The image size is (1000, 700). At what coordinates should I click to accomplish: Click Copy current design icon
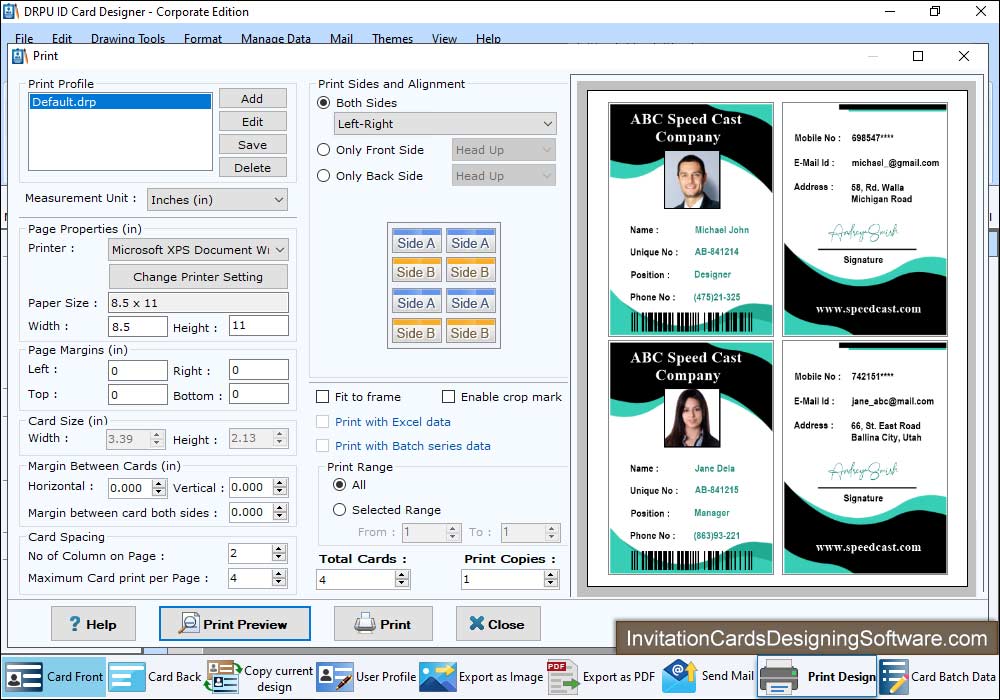(223, 676)
